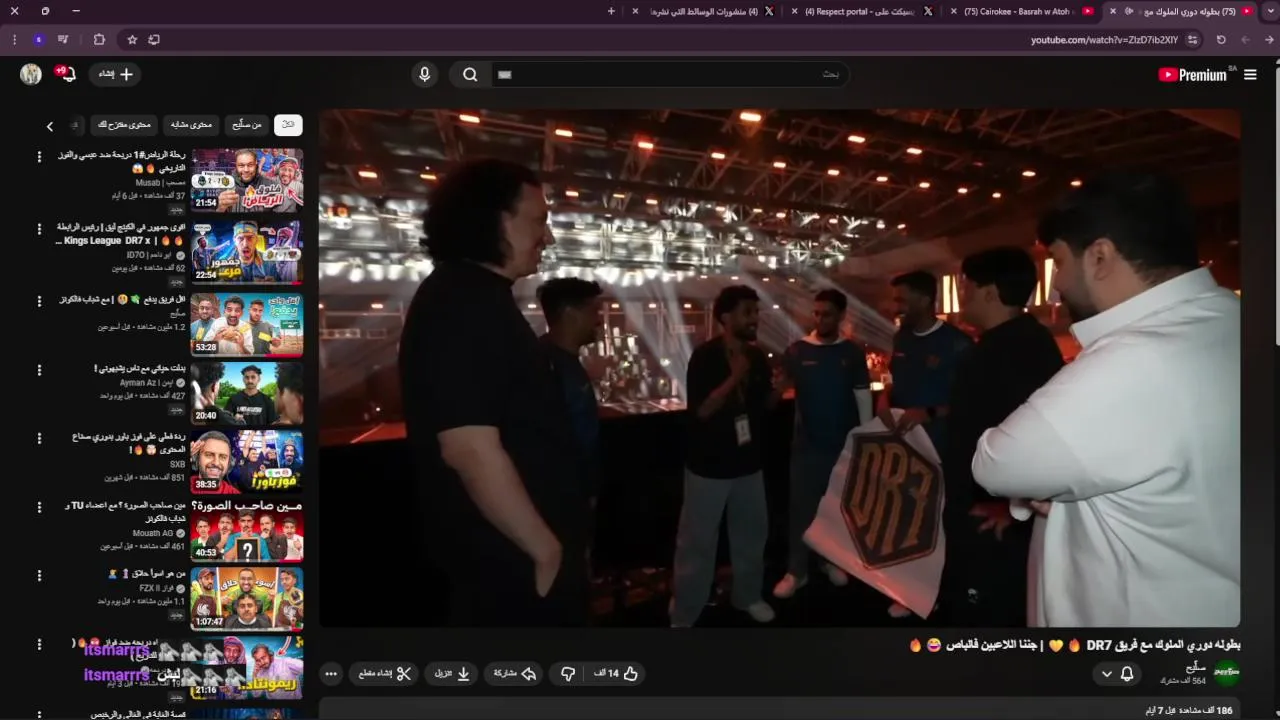This screenshot has width=1280, height=720.
Task: Open options menu for Kings League DR7 video
Action: pyautogui.click(x=39, y=230)
